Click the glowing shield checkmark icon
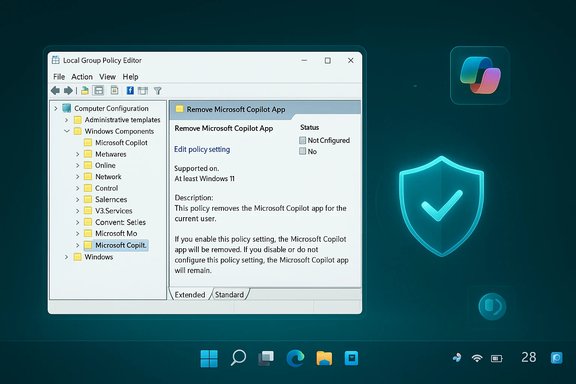This screenshot has width=576, height=384. point(441,206)
